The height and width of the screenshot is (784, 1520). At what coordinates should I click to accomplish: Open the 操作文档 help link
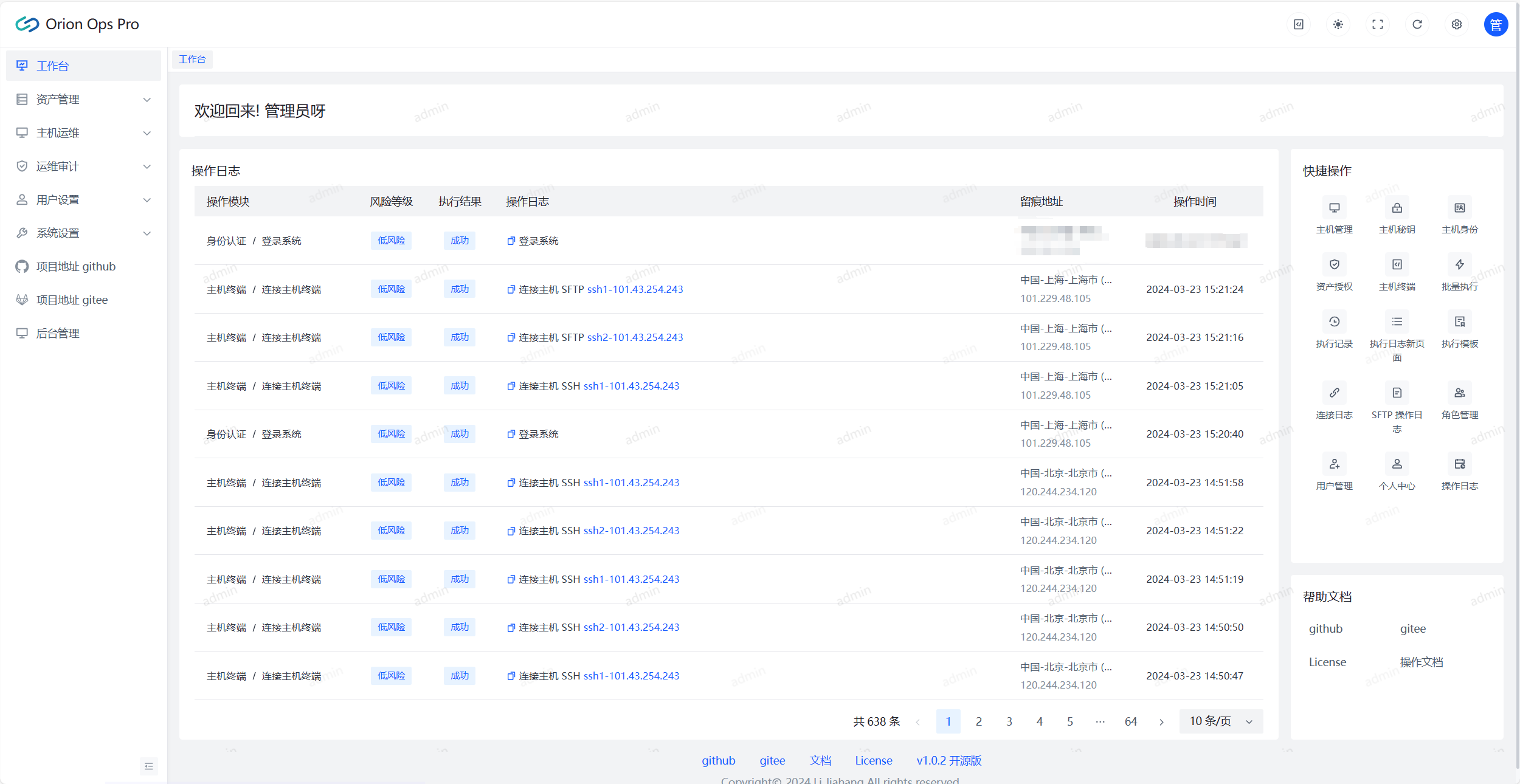pyautogui.click(x=1421, y=662)
